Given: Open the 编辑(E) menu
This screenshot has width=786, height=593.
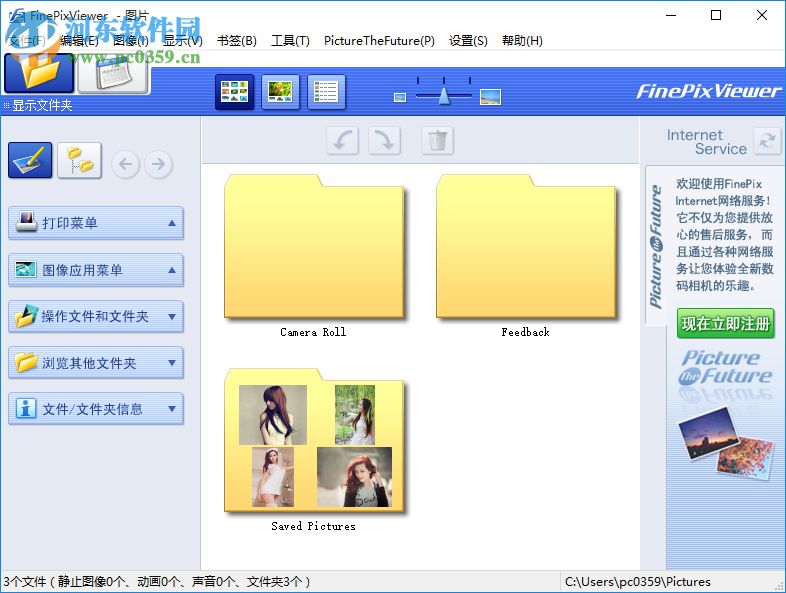Looking at the screenshot, I should coord(79,41).
